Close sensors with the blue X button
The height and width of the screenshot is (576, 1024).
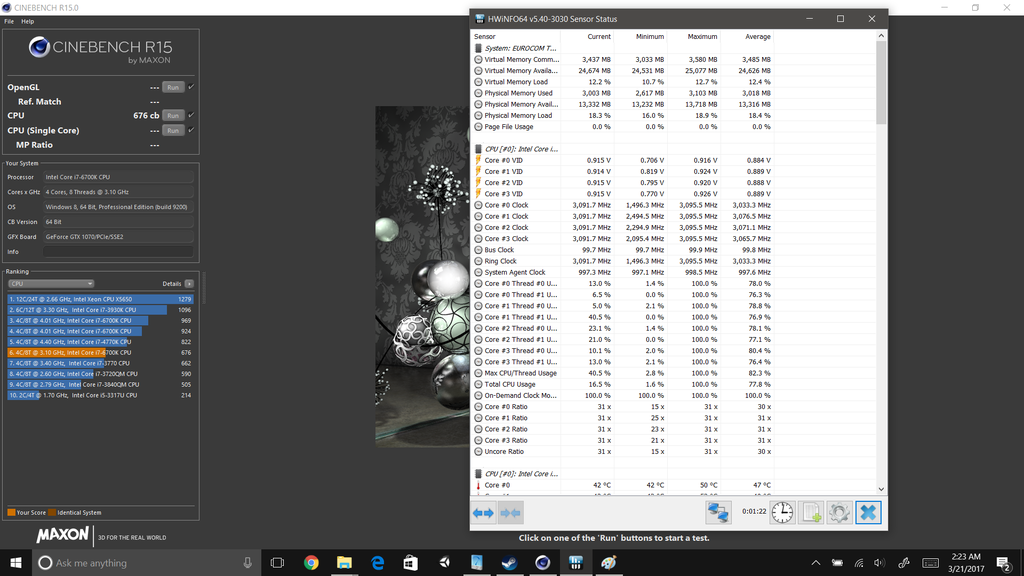click(868, 513)
